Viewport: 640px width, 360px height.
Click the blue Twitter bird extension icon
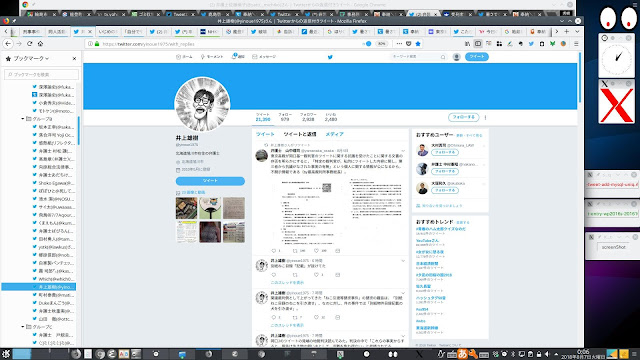tap(531, 44)
